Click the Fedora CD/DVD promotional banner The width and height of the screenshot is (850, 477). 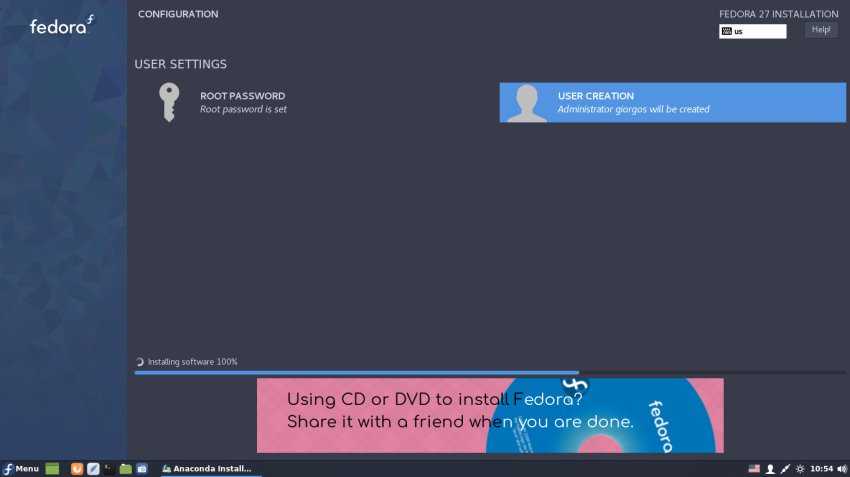coord(490,415)
